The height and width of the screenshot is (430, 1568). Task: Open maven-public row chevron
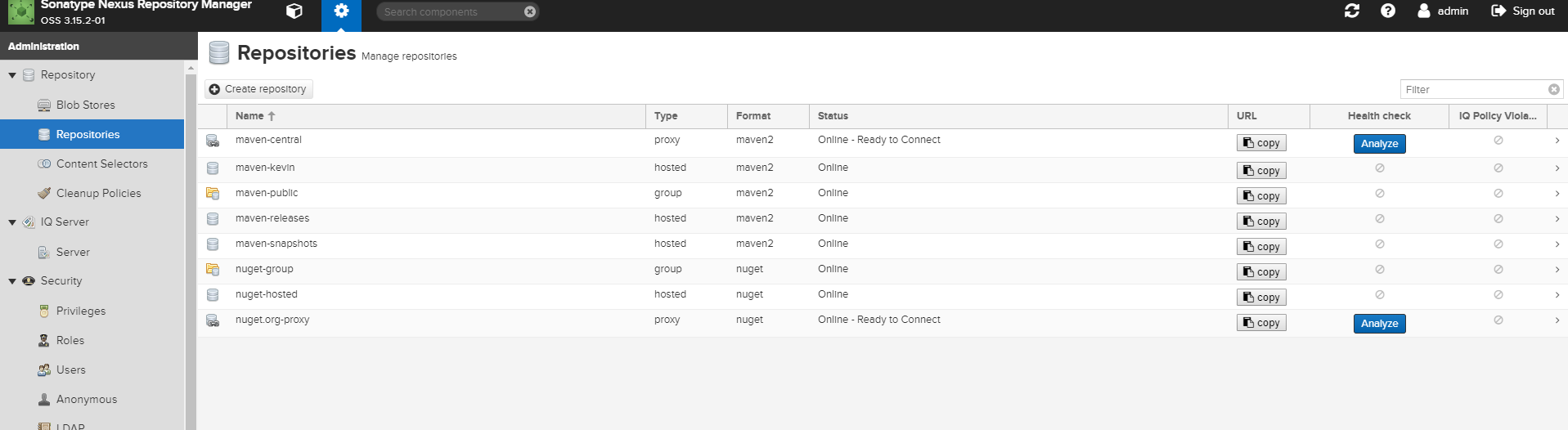coord(1557,194)
